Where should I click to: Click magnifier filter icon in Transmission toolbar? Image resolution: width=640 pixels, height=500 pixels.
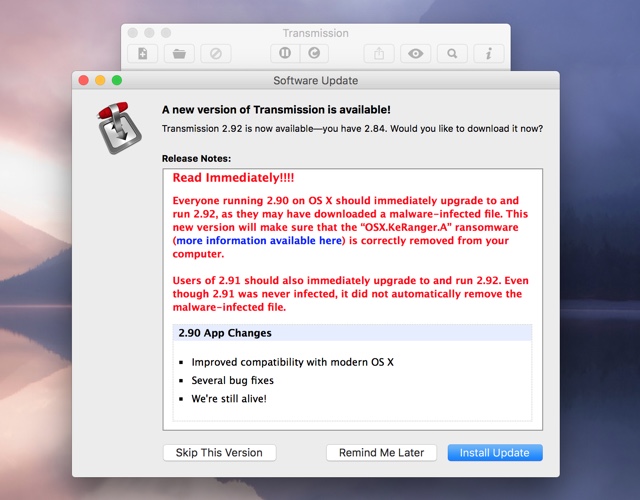(x=452, y=53)
